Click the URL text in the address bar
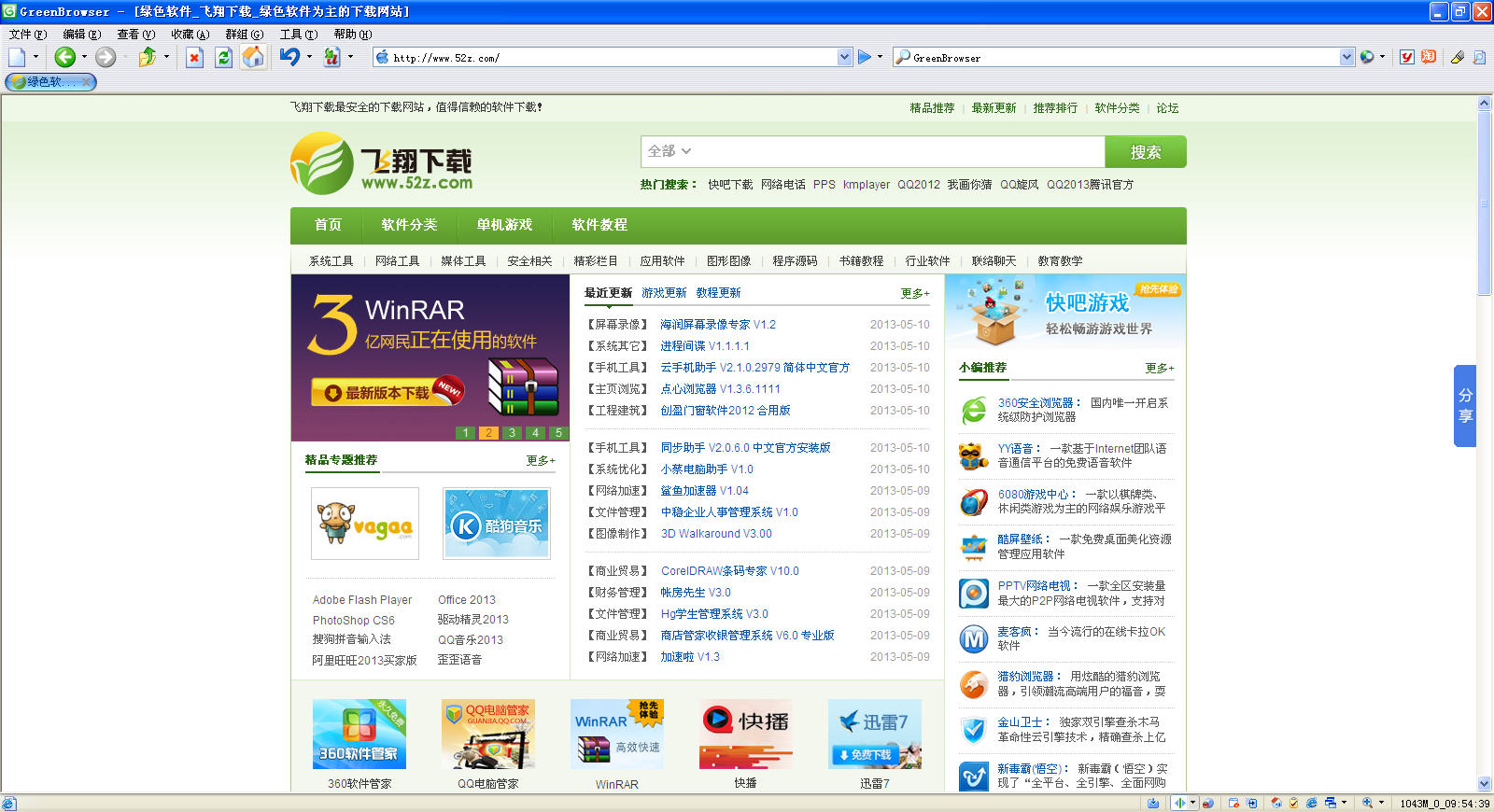The width and height of the screenshot is (1494, 812). (446, 58)
